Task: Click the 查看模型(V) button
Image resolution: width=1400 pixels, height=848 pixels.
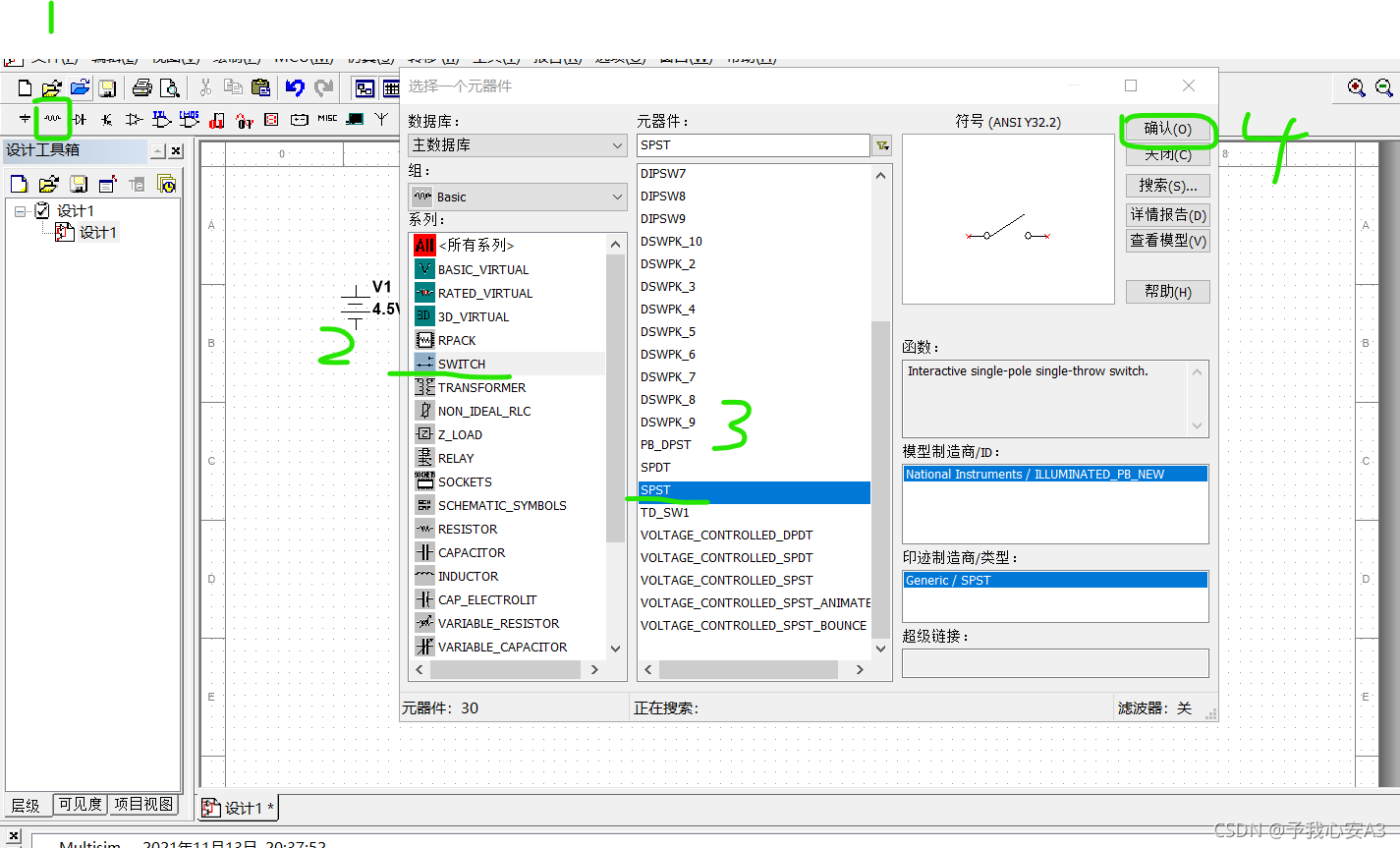Action: point(1168,241)
